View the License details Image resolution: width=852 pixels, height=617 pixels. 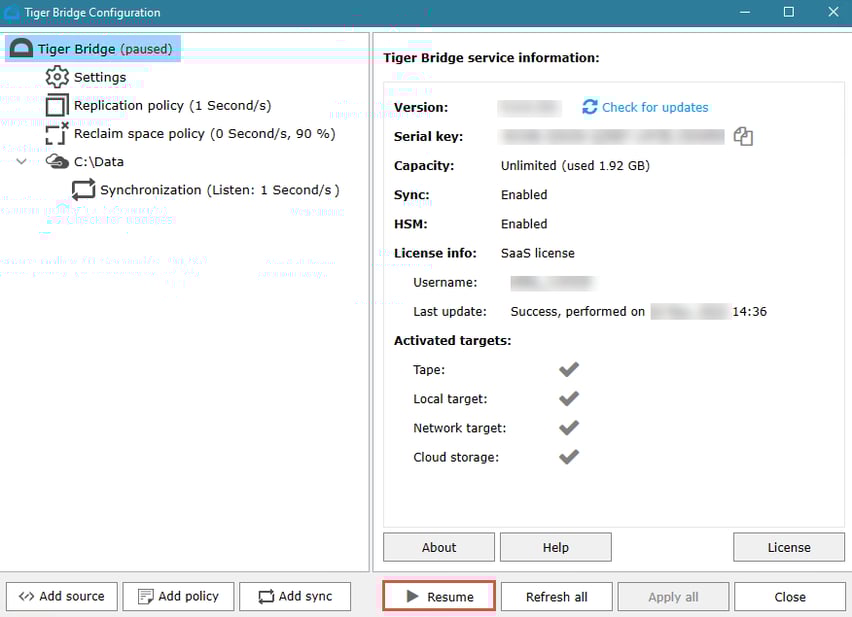tap(788, 547)
